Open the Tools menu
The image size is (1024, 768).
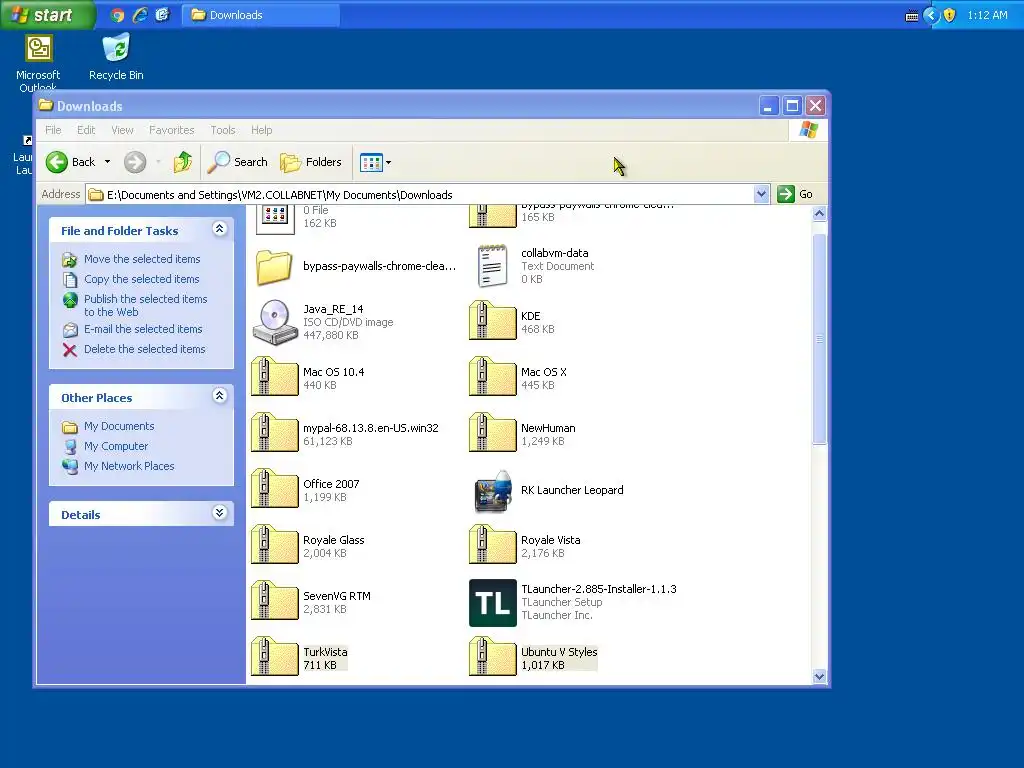pos(223,130)
